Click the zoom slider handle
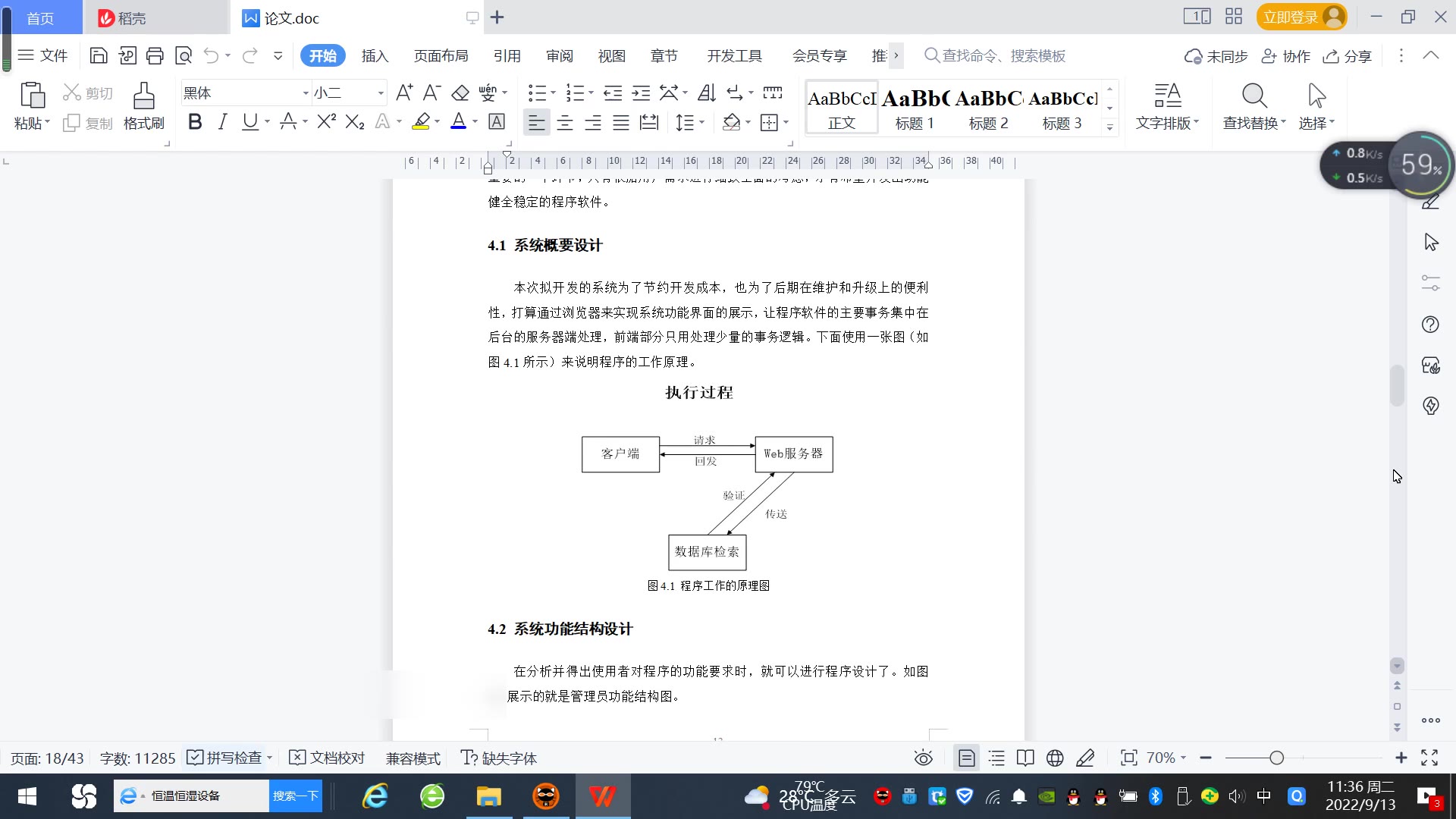Screen dimensions: 1456x819 pos(1276,758)
